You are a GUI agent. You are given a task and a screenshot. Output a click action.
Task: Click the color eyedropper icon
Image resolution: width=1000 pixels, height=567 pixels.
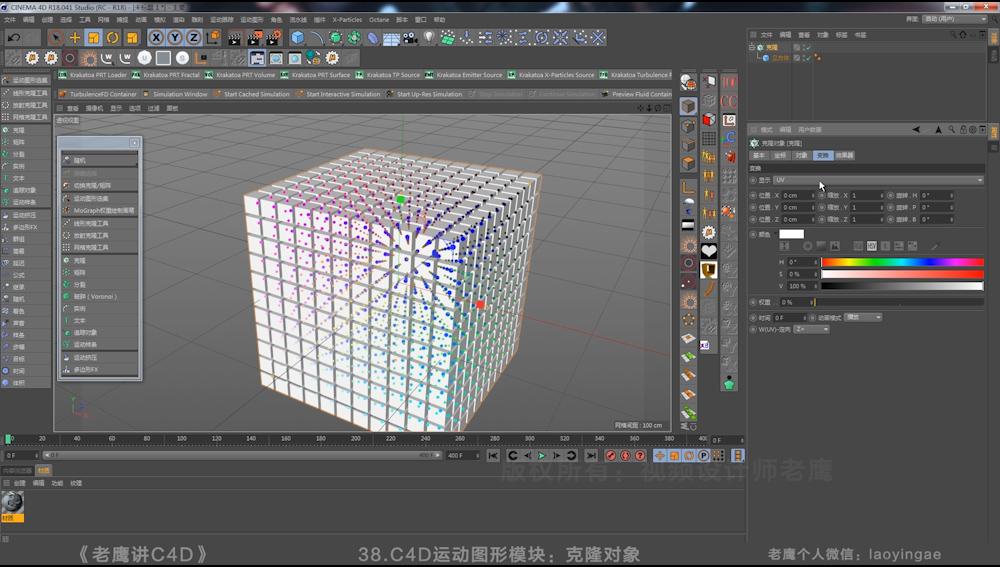coord(934,246)
